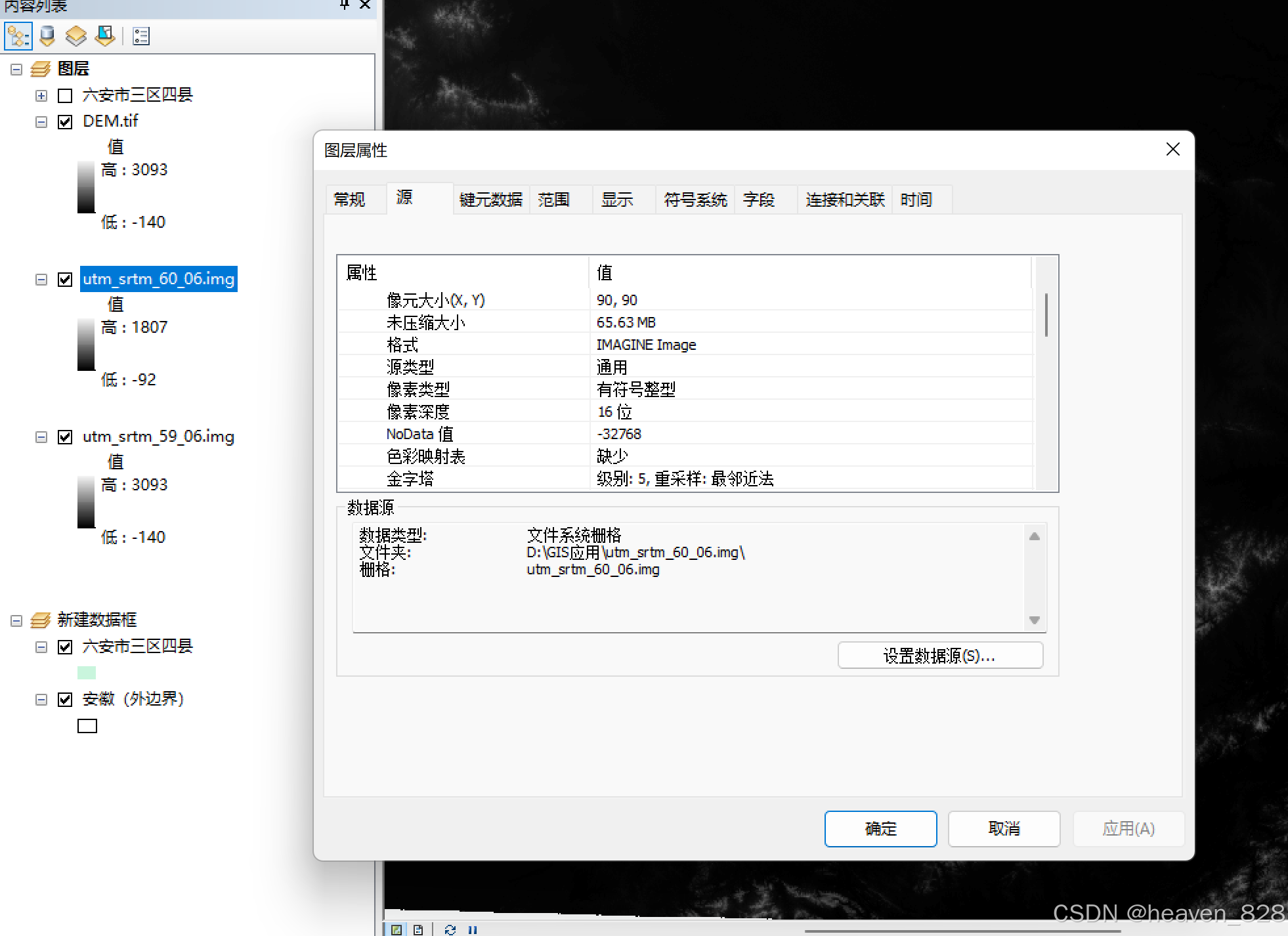Click List By Drawing Order icon

tap(18, 35)
